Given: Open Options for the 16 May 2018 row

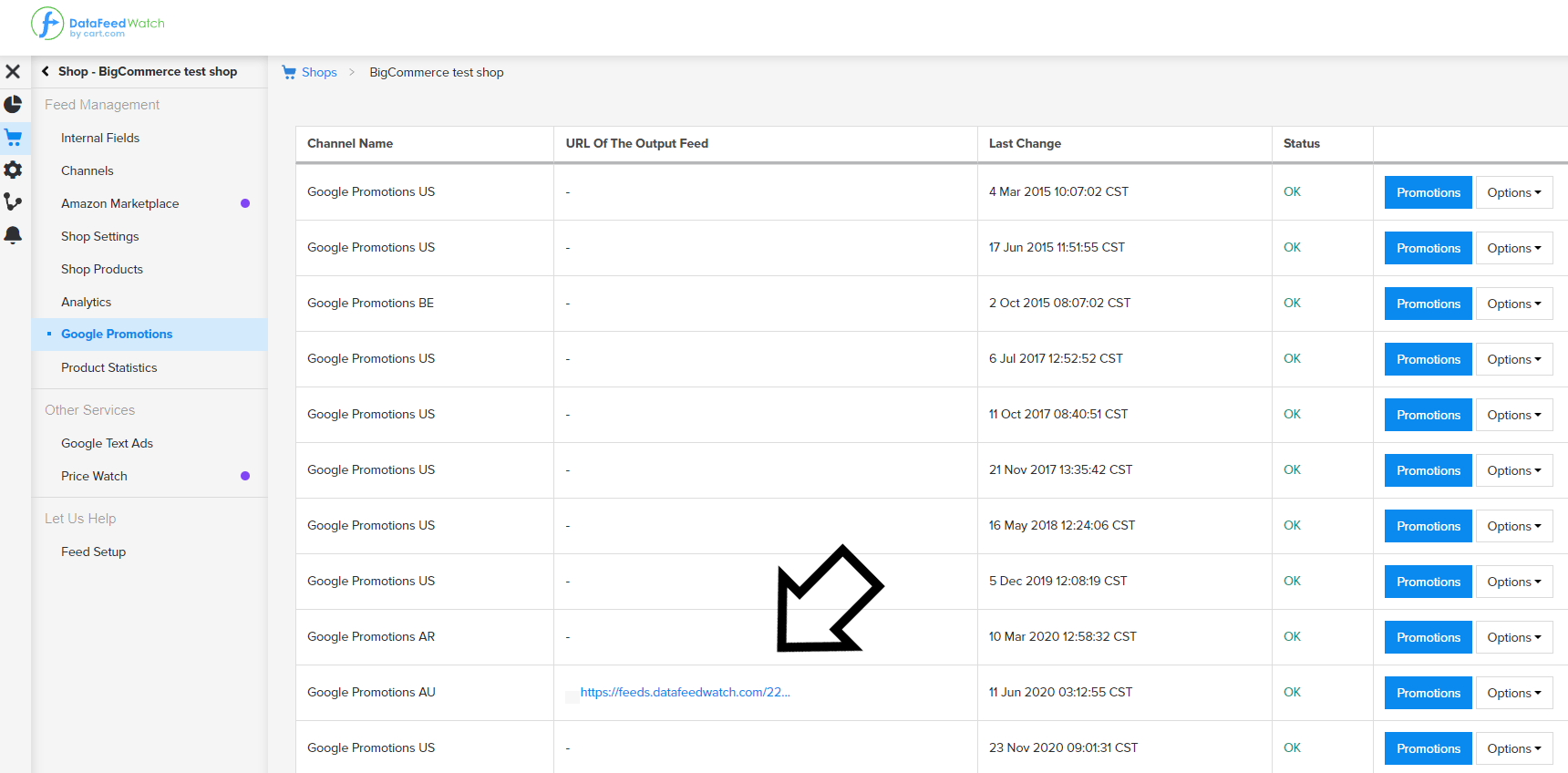Looking at the screenshot, I should click(1514, 526).
